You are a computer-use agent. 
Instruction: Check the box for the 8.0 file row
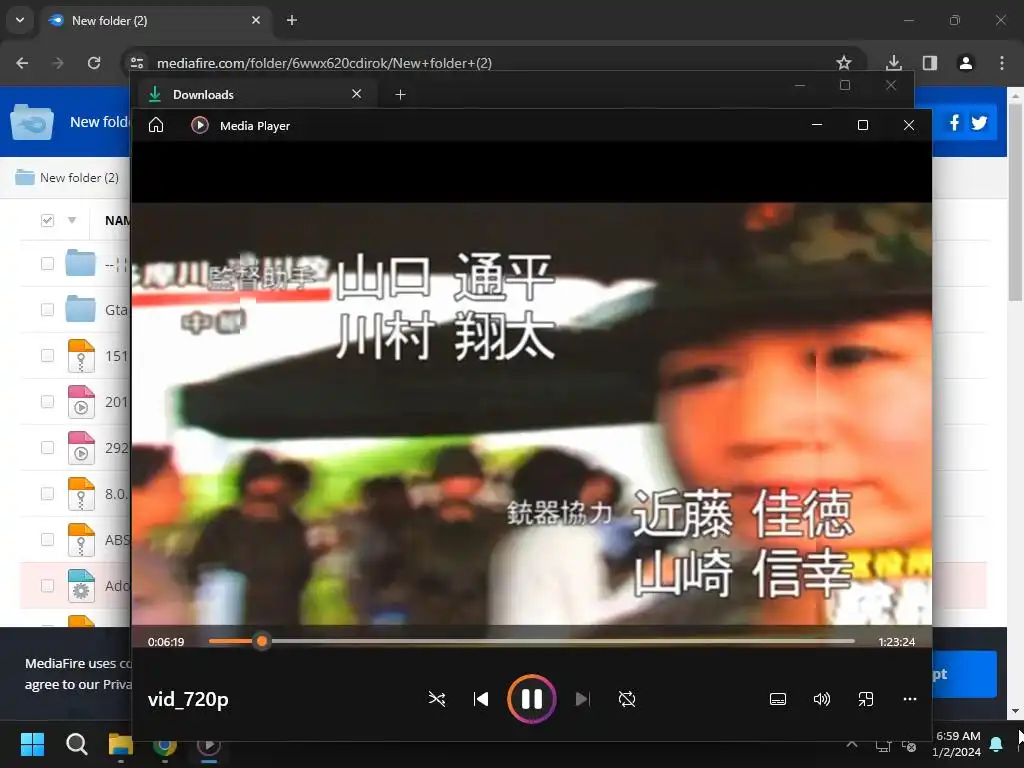point(47,493)
